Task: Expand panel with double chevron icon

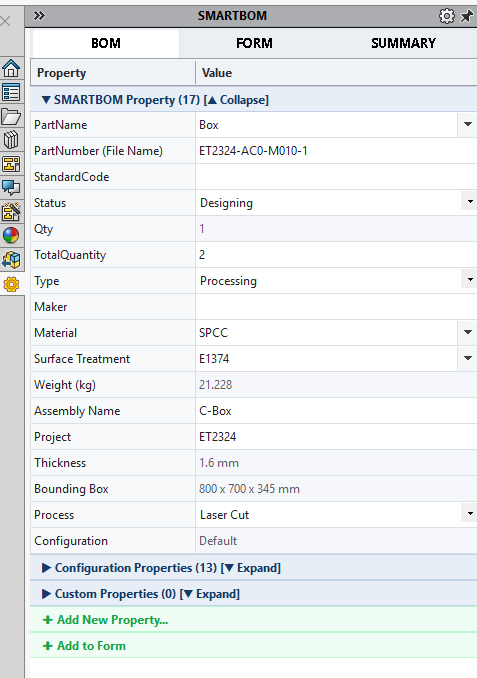Action: (x=39, y=16)
